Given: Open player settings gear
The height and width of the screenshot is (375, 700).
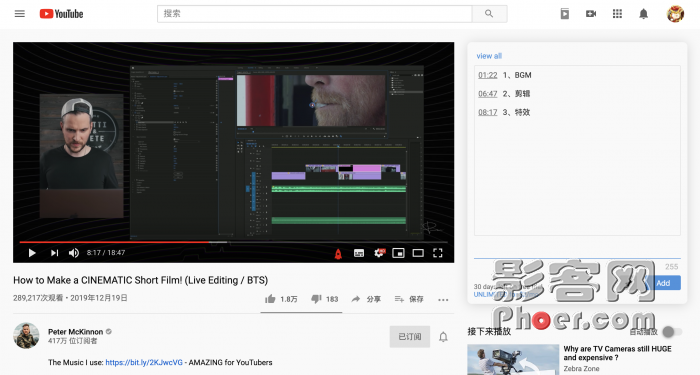Looking at the screenshot, I should point(379,253).
